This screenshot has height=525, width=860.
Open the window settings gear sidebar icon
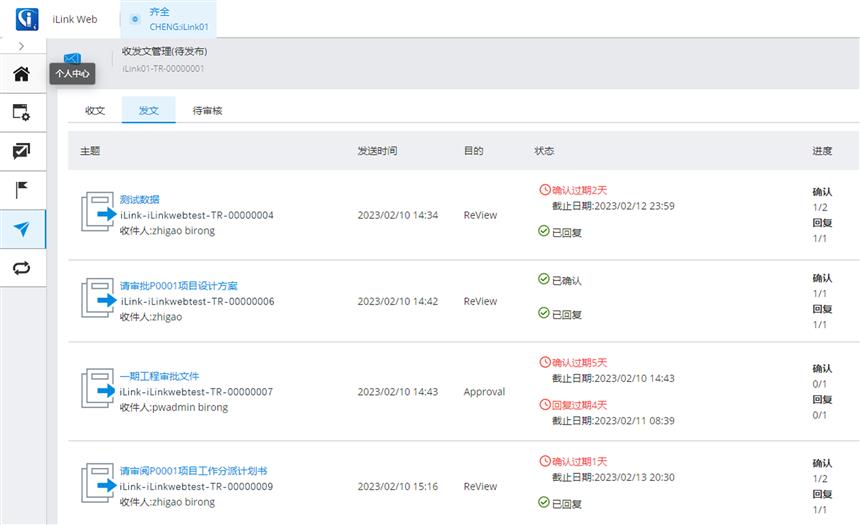coord(21,113)
